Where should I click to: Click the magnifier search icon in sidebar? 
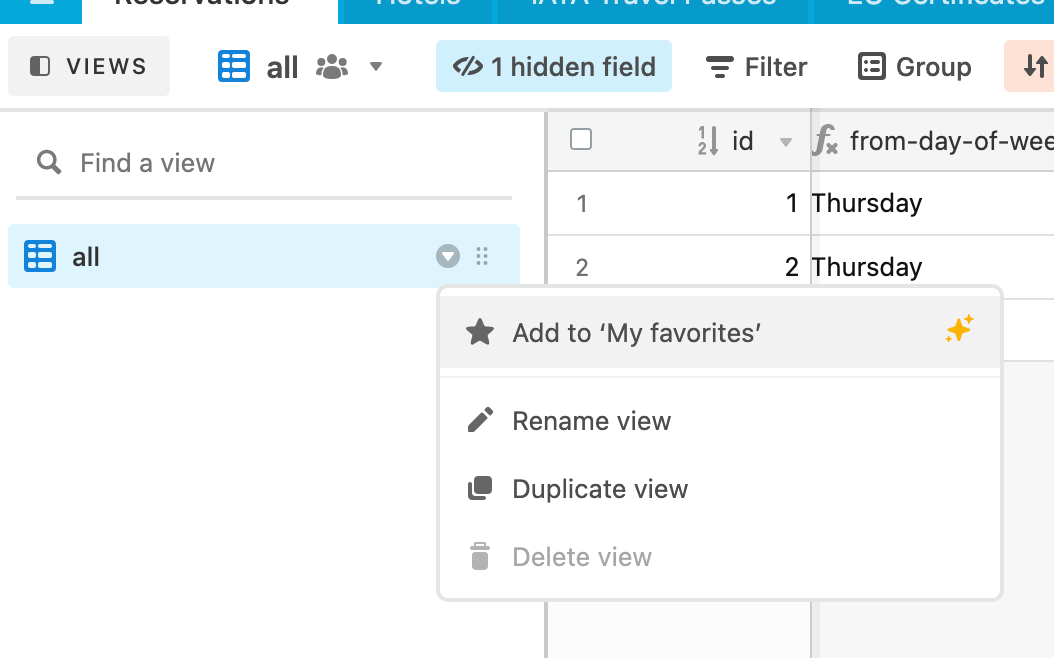pyautogui.click(x=49, y=163)
